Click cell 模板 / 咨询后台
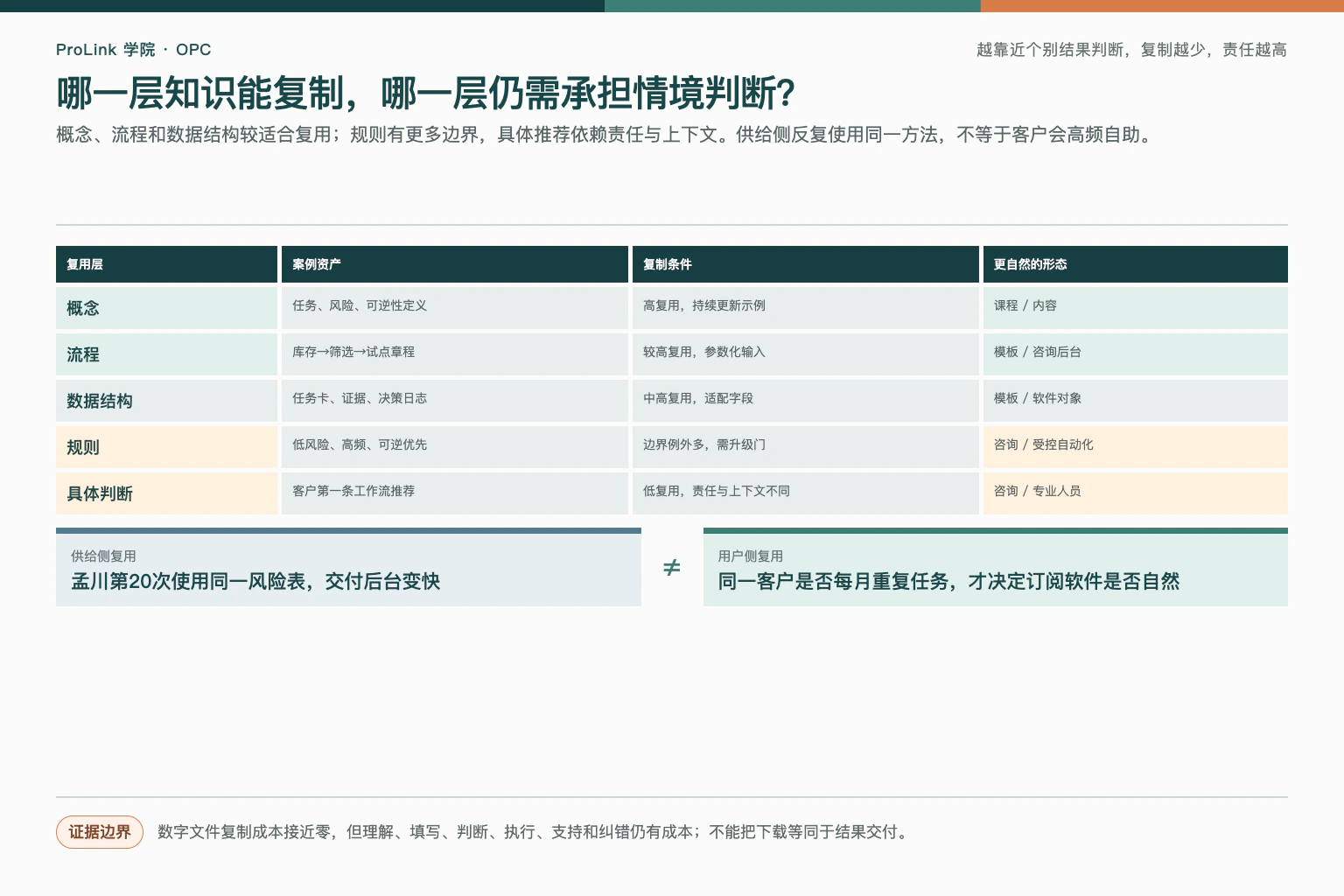Viewport: 1344px width, 896px height. [1136, 354]
